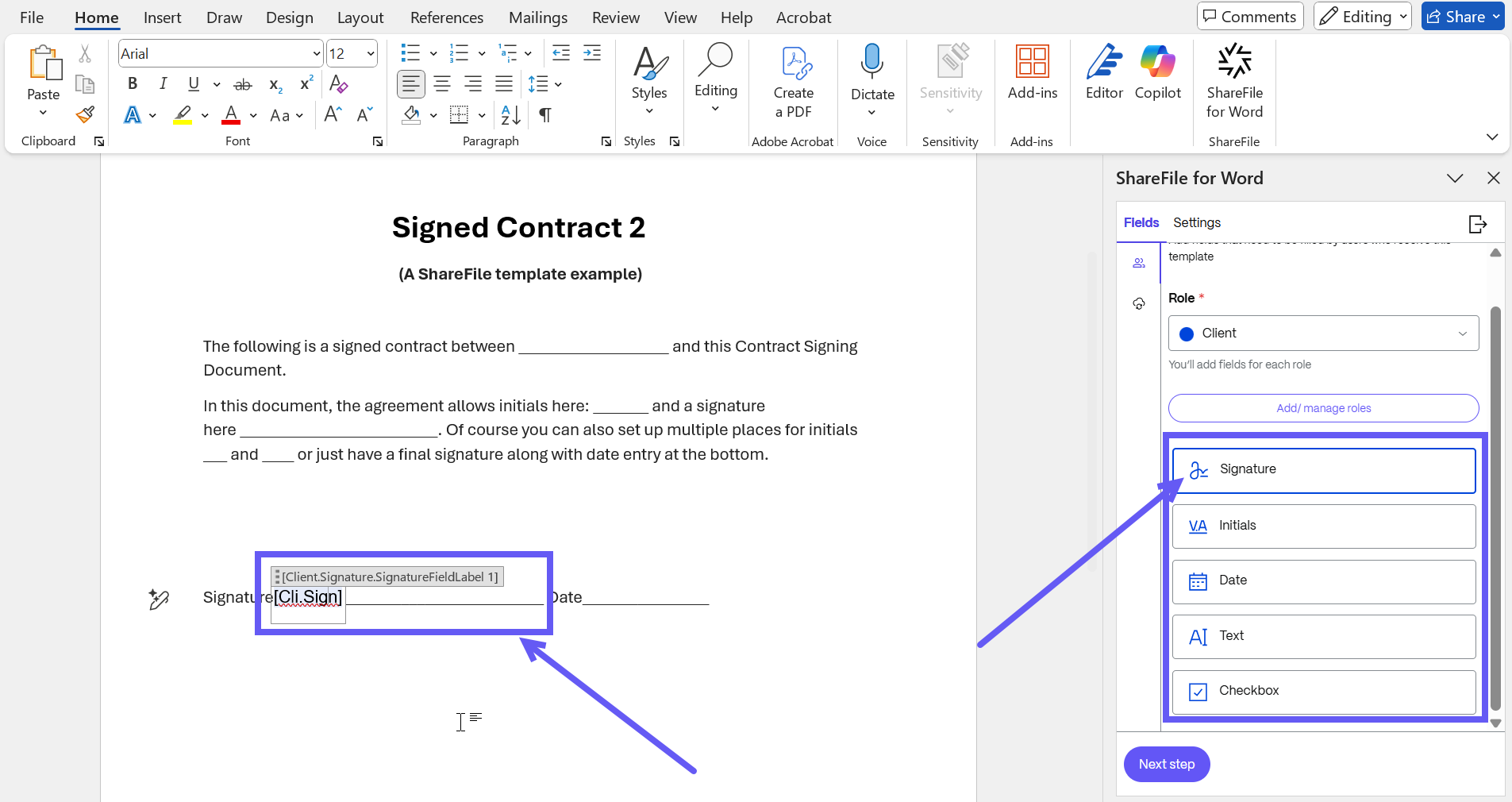Click the Format Painter brush icon

pyautogui.click(x=85, y=115)
